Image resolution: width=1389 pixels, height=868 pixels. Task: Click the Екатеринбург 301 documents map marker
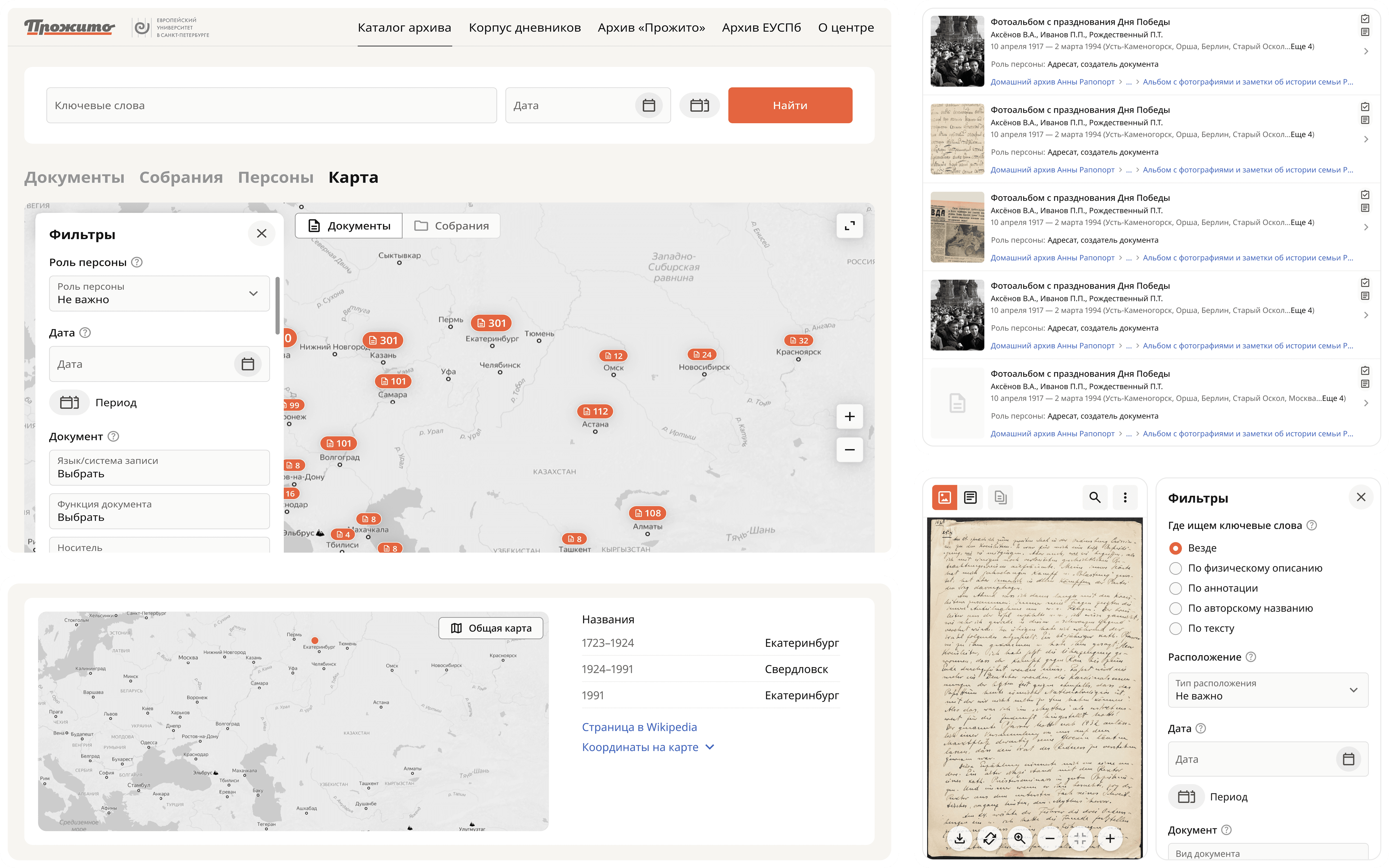[491, 323]
